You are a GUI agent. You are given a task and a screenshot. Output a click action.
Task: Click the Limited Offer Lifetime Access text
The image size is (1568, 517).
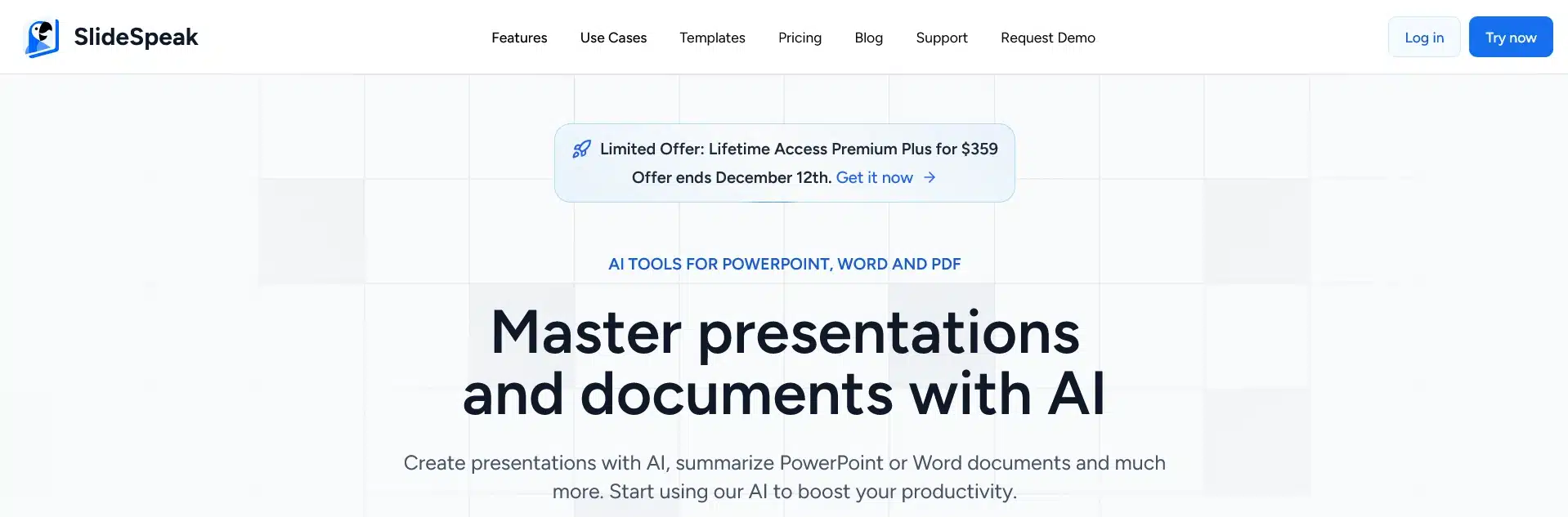point(798,149)
